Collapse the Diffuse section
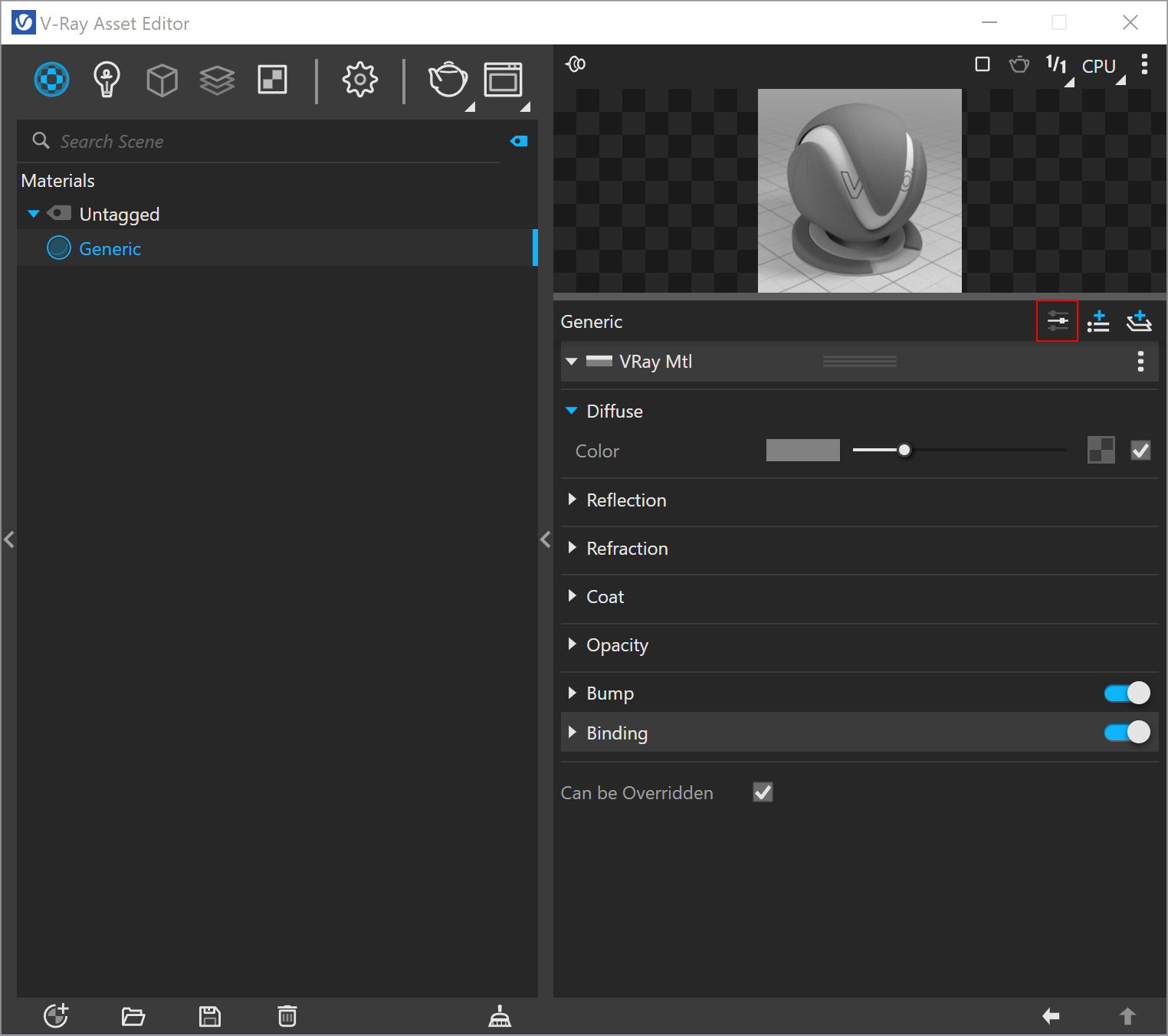Viewport: 1168px width, 1036px height. pyautogui.click(x=572, y=411)
